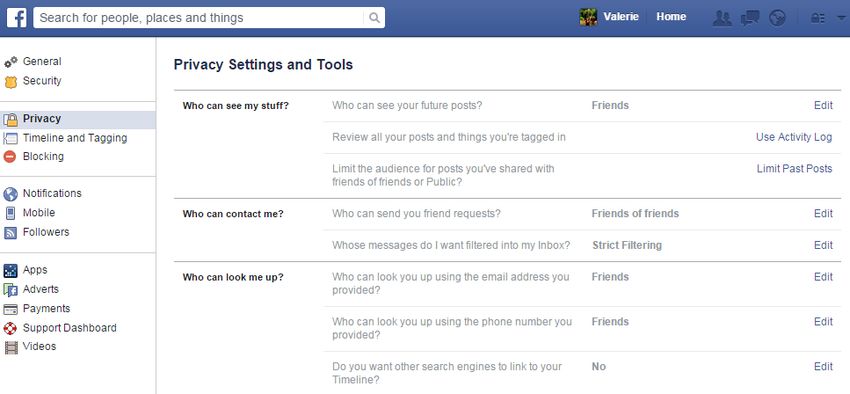
Task: Open notifications globe icon in top bar
Action: click(x=777, y=18)
